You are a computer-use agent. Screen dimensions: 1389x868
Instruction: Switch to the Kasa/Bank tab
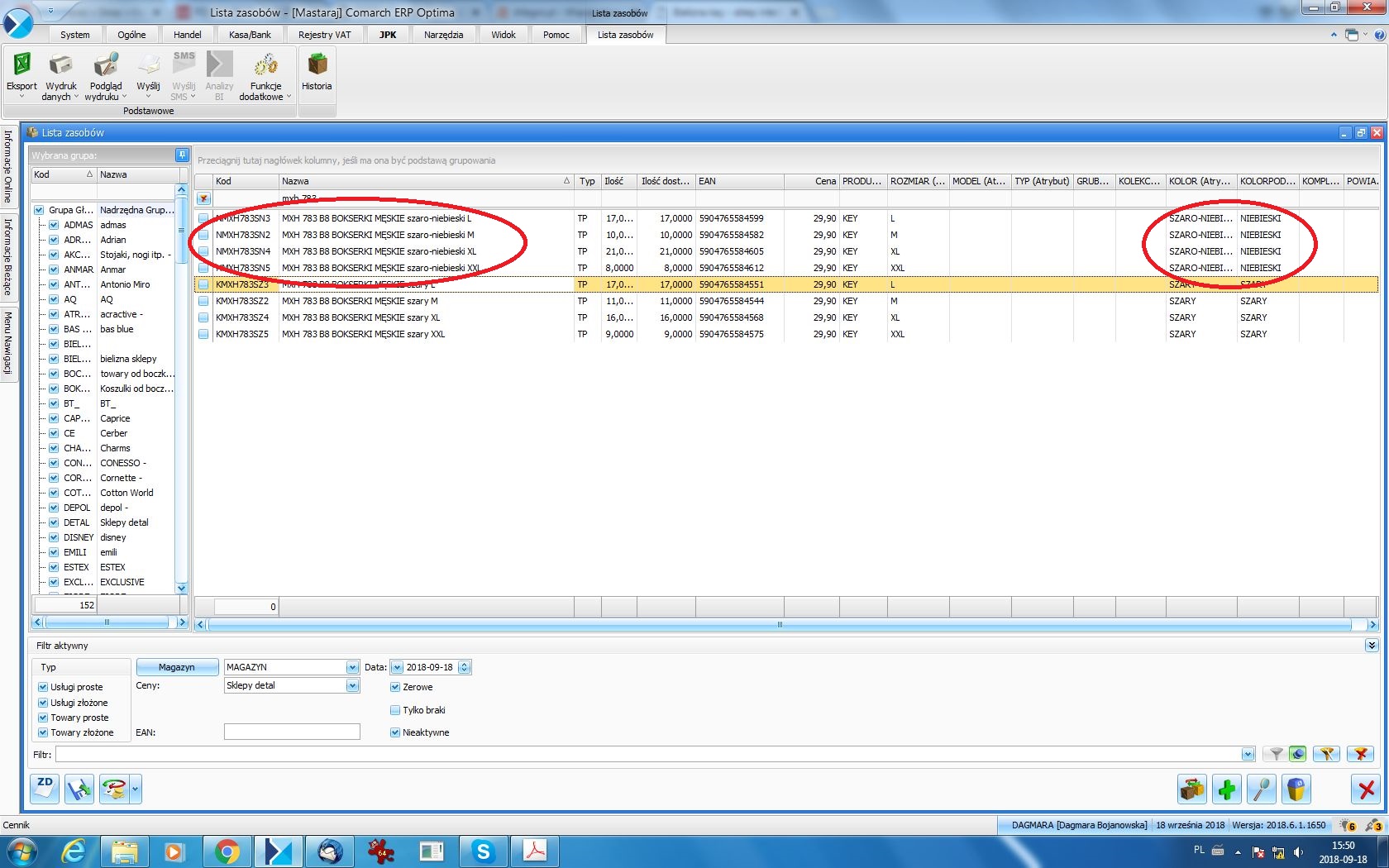[x=250, y=35]
